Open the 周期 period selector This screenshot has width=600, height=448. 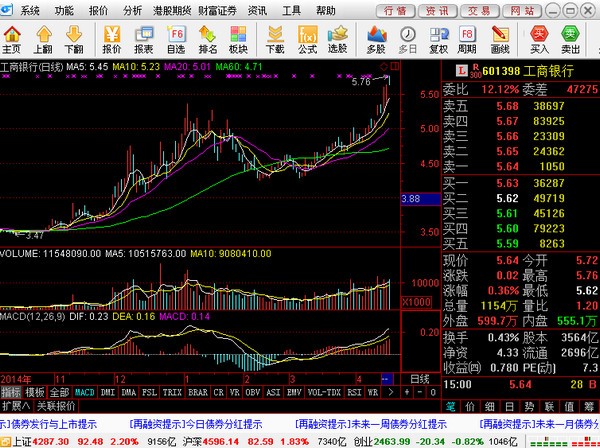468,38
